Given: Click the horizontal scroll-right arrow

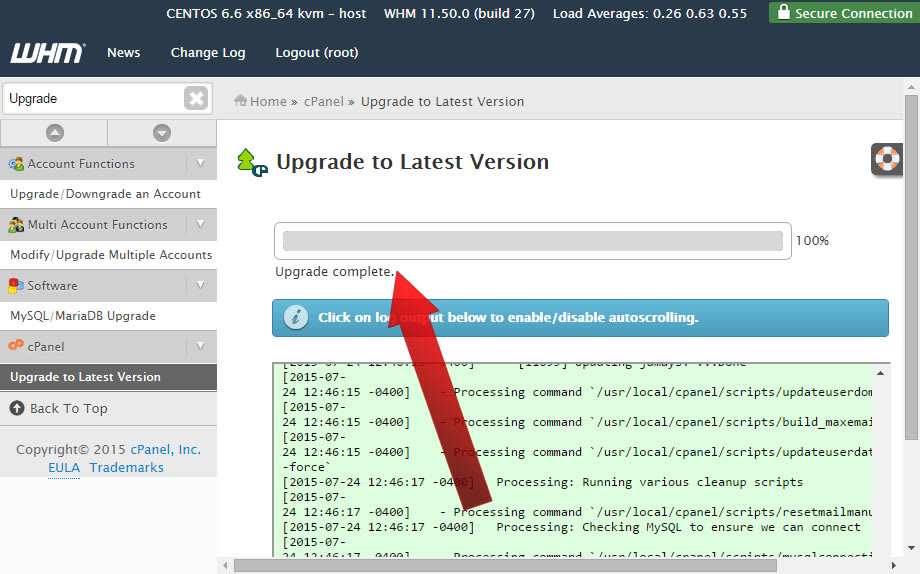Looking at the screenshot, I should pyautogui.click(x=894, y=566).
